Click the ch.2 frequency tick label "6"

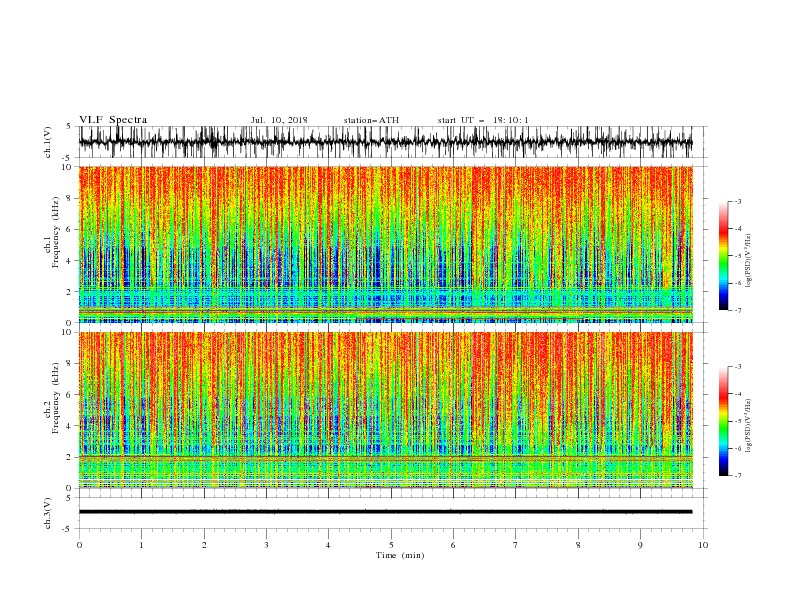tap(71, 395)
